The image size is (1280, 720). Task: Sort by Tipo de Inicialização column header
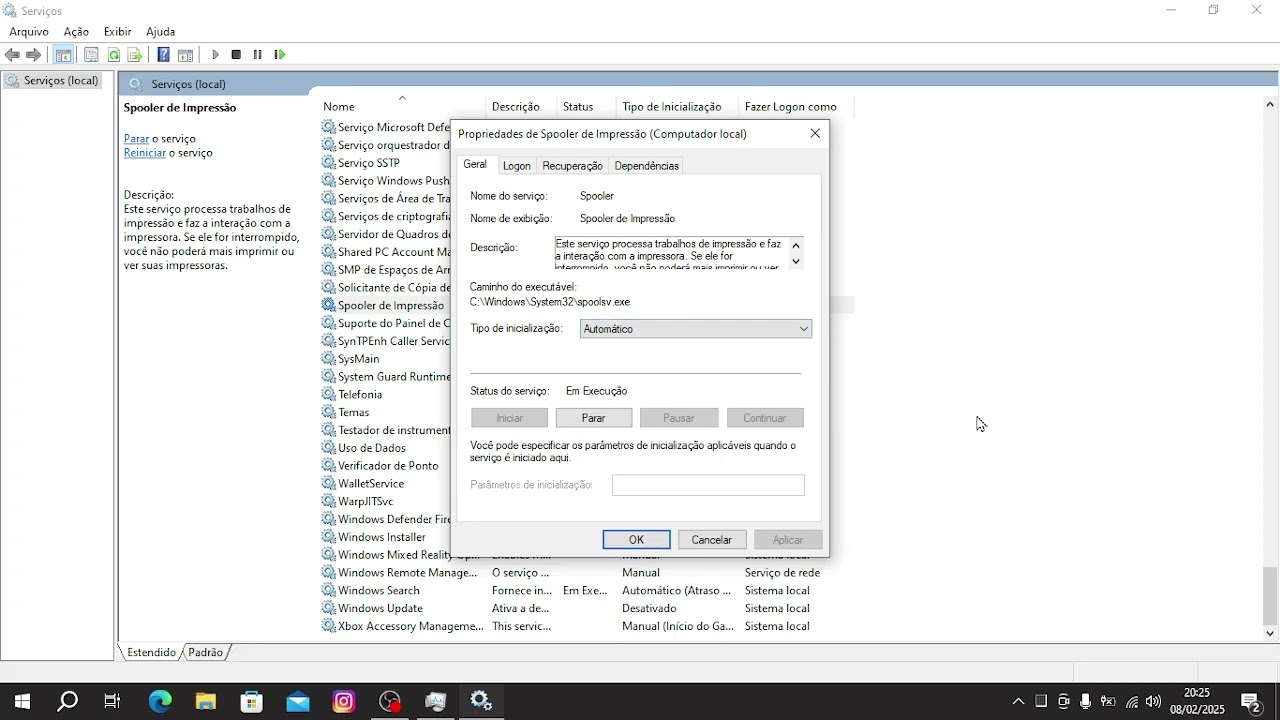[x=678, y=106]
